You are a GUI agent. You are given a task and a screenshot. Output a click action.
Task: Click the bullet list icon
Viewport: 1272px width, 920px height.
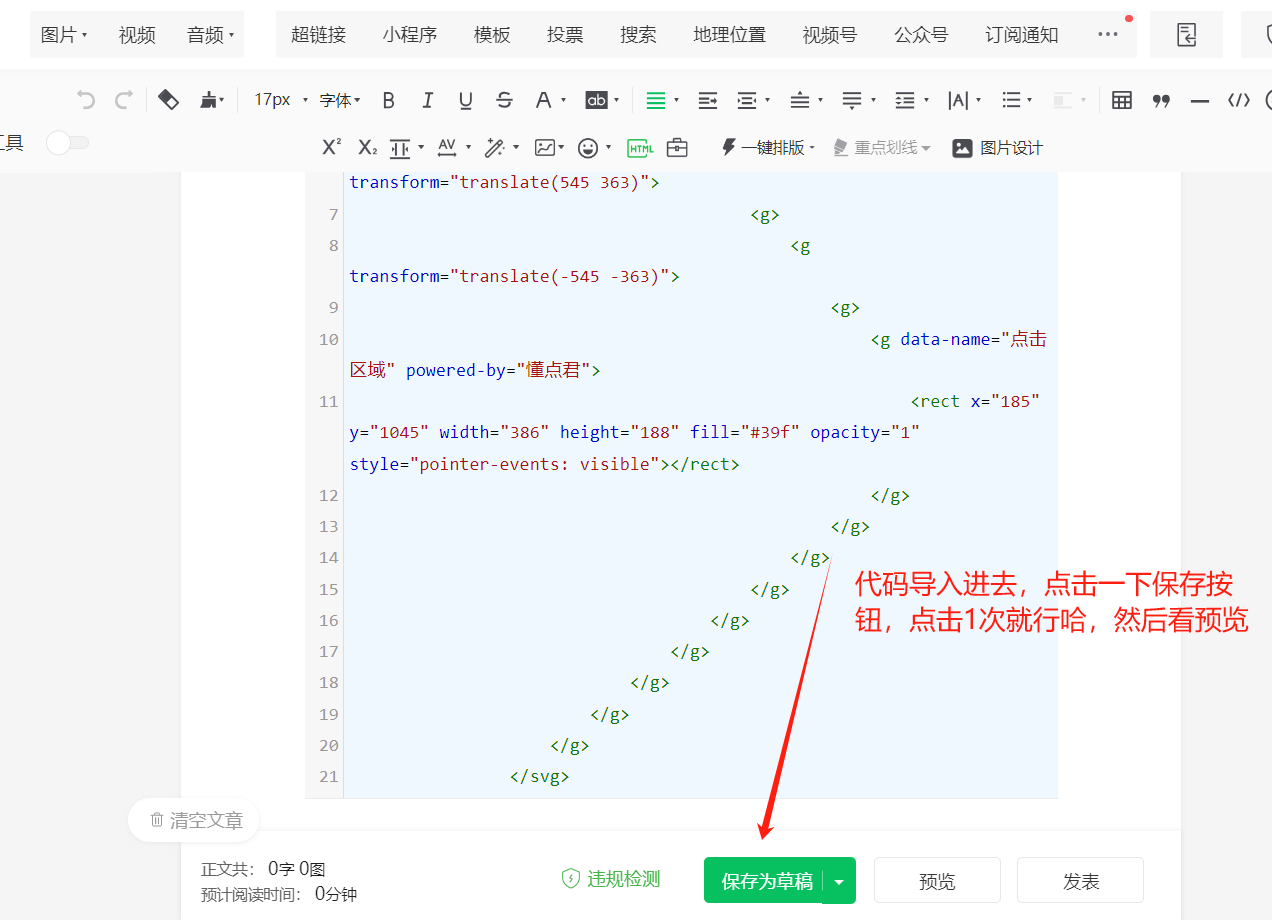click(1011, 100)
